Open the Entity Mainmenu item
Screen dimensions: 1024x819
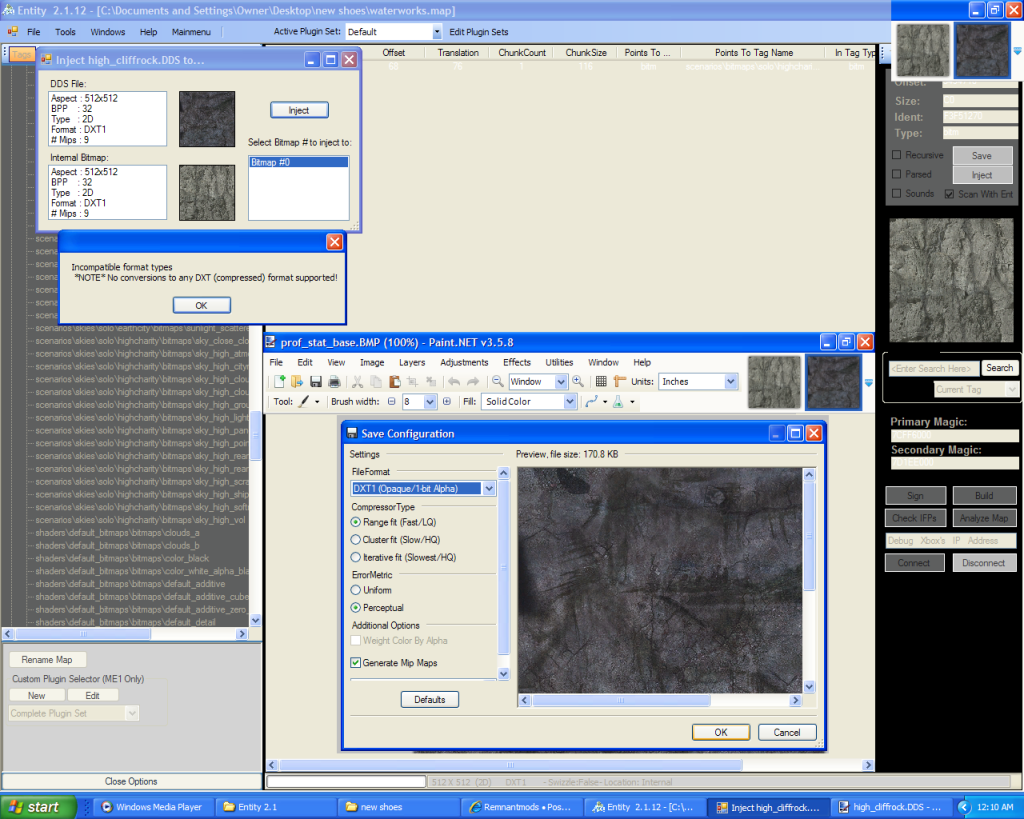[191, 32]
